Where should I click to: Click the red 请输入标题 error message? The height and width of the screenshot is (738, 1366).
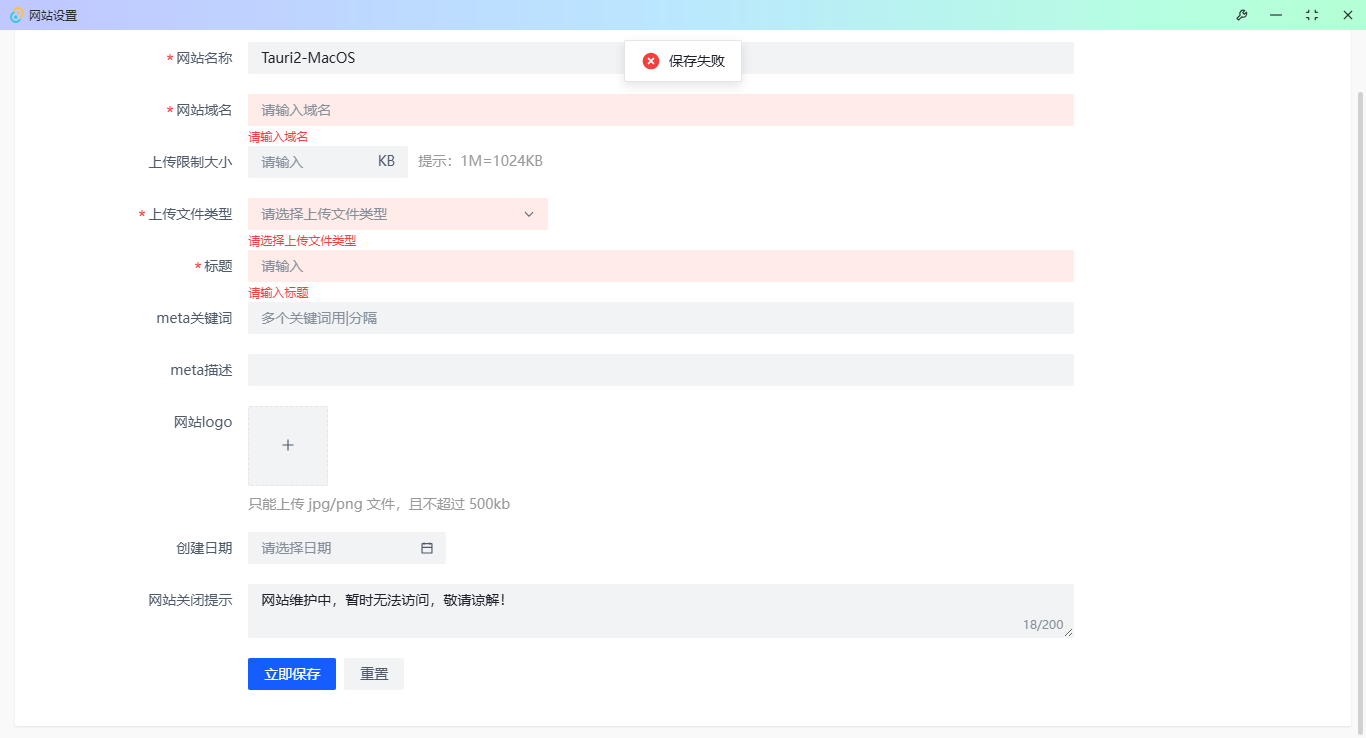point(278,293)
